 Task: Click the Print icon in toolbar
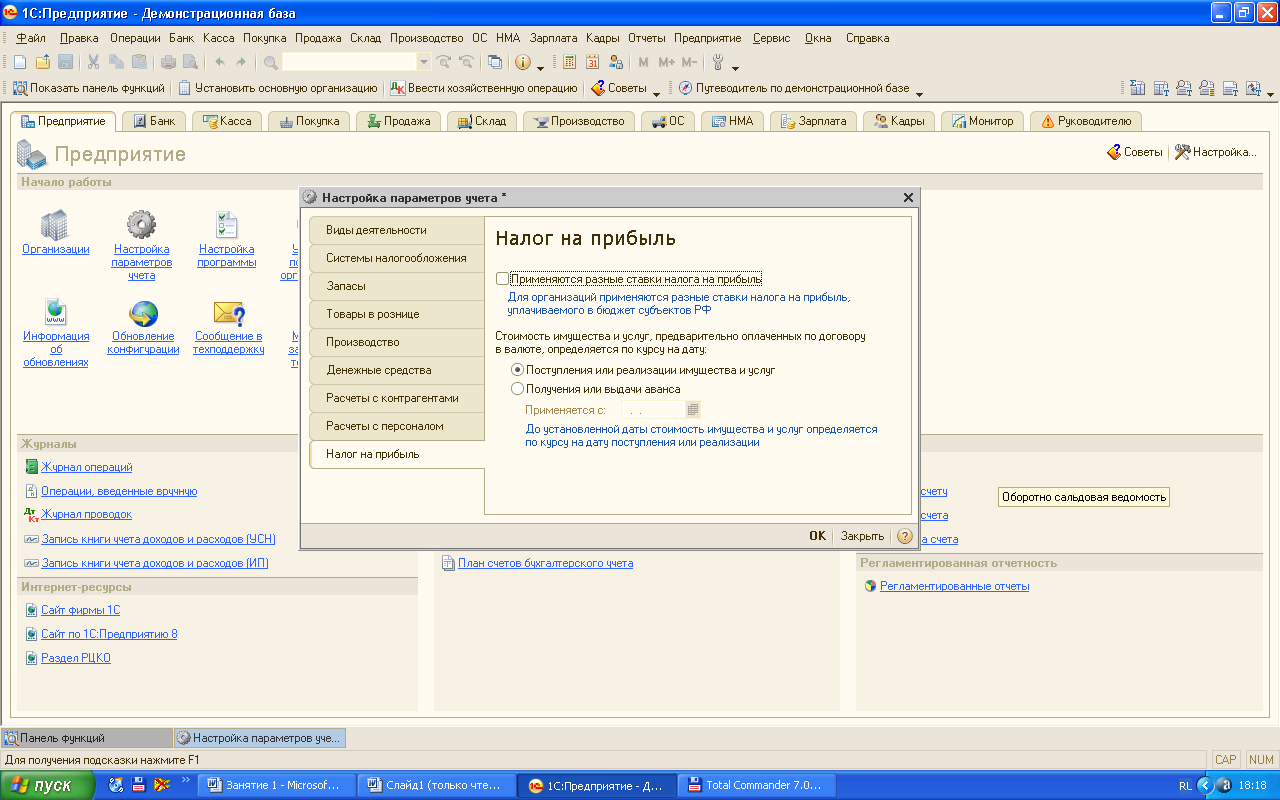coord(168,62)
